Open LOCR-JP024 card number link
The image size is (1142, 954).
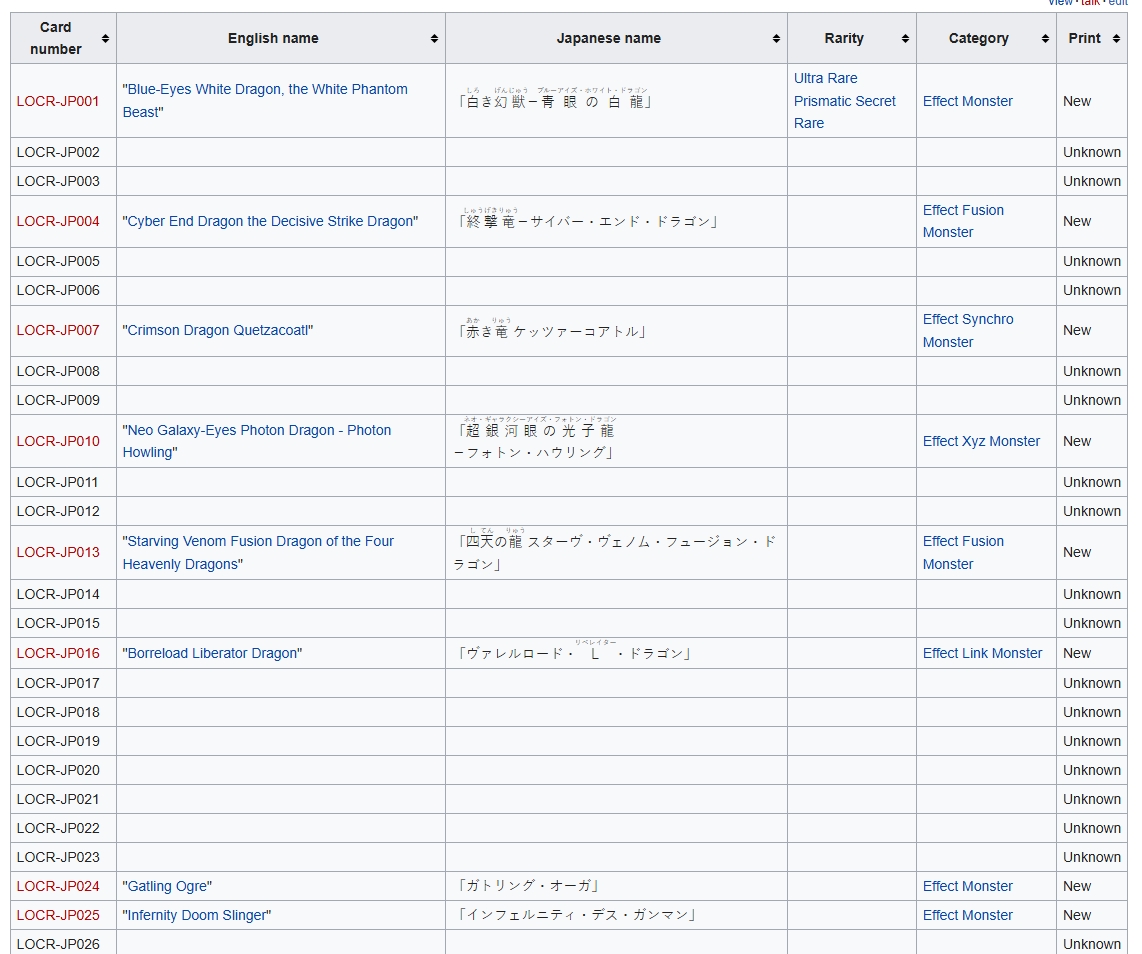tap(58, 886)
